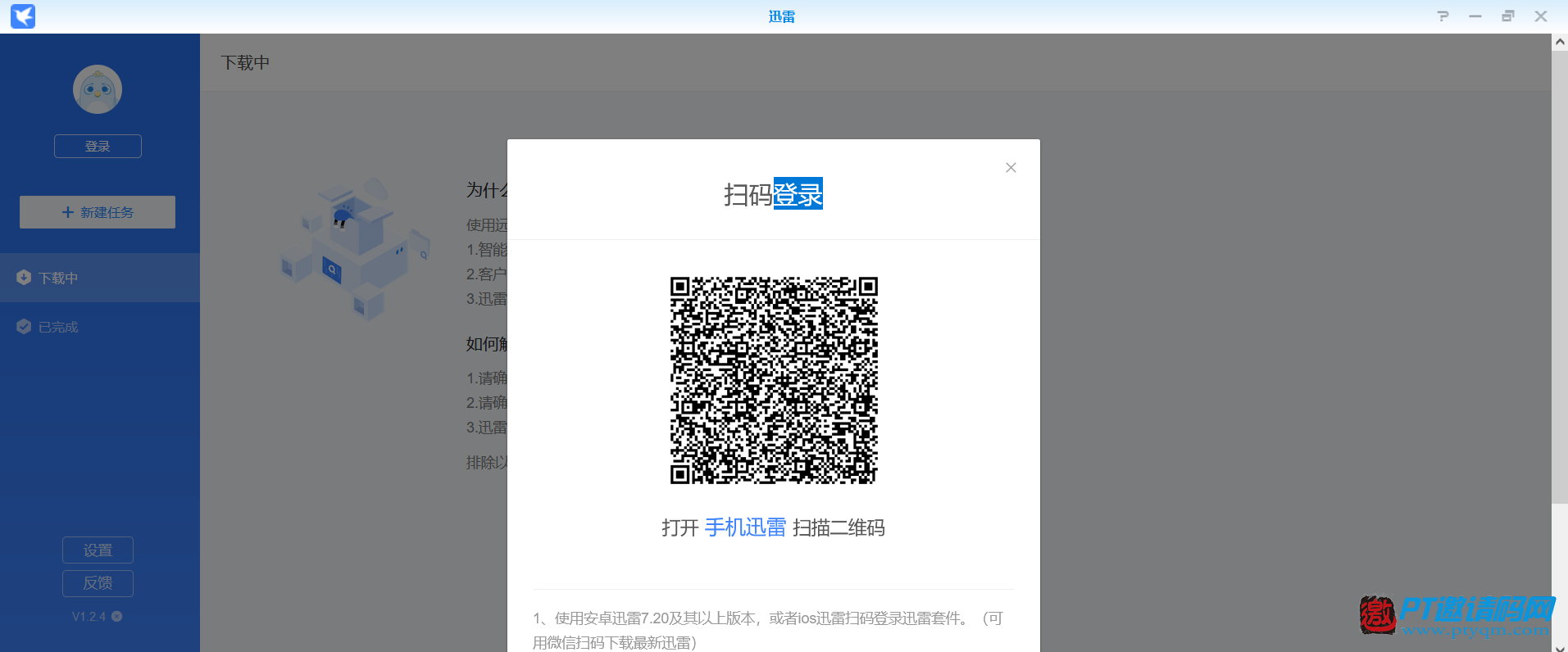Click the login QR code image
The width and height of the screenshot is (1568, 652).
[774, 380]
